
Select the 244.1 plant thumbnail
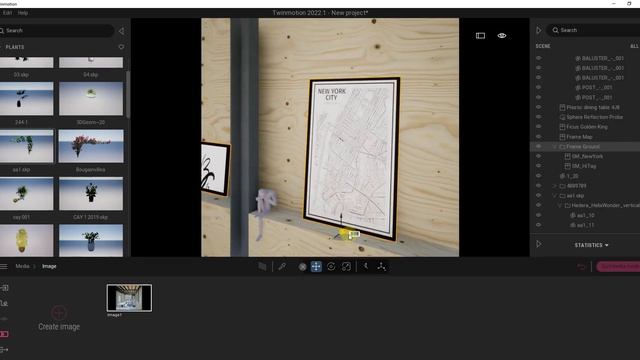coord(27,99)
